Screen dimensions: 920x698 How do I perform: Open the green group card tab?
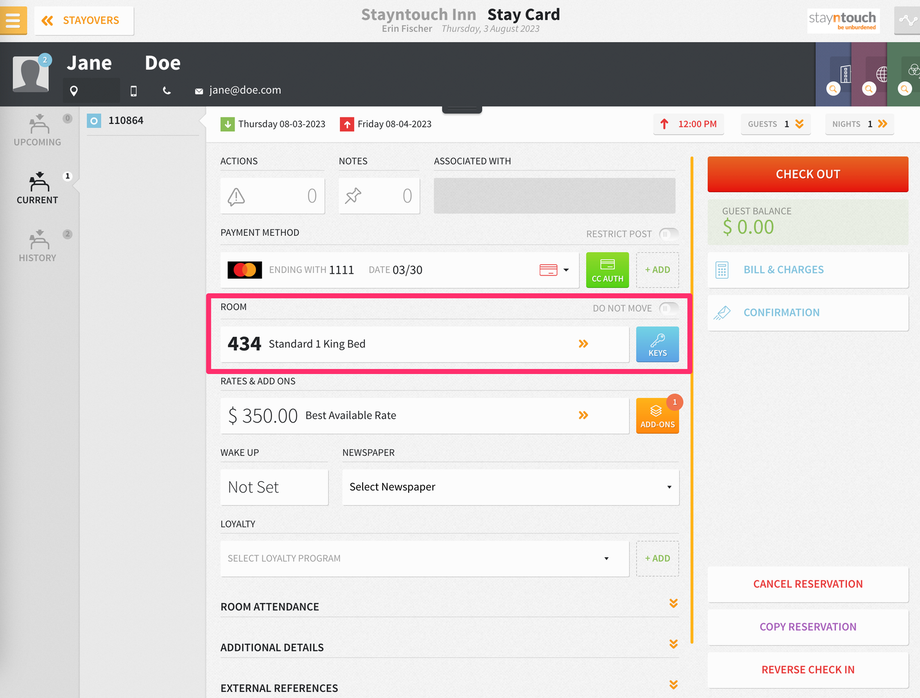tap(904, 74)
